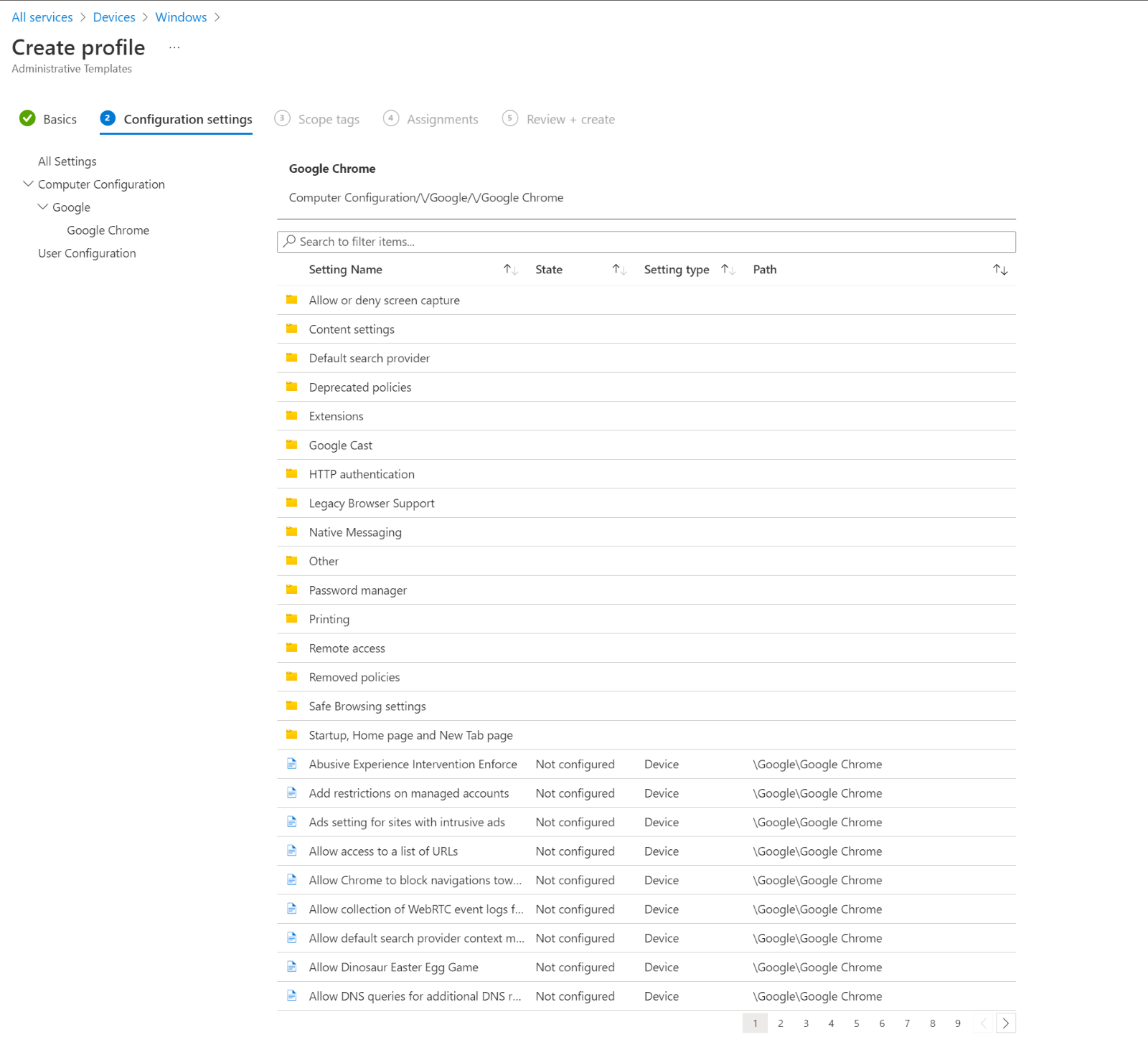This screenshot has height=1050, width=1148.
Task: Collapse the Computer Configuration tree node
Action: (29, 184)
